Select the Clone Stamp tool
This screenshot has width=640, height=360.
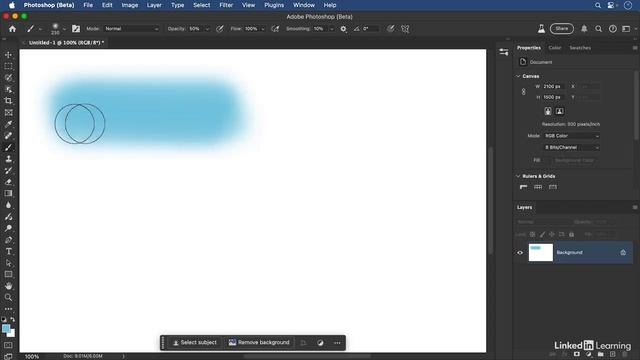tap(8, 159)
